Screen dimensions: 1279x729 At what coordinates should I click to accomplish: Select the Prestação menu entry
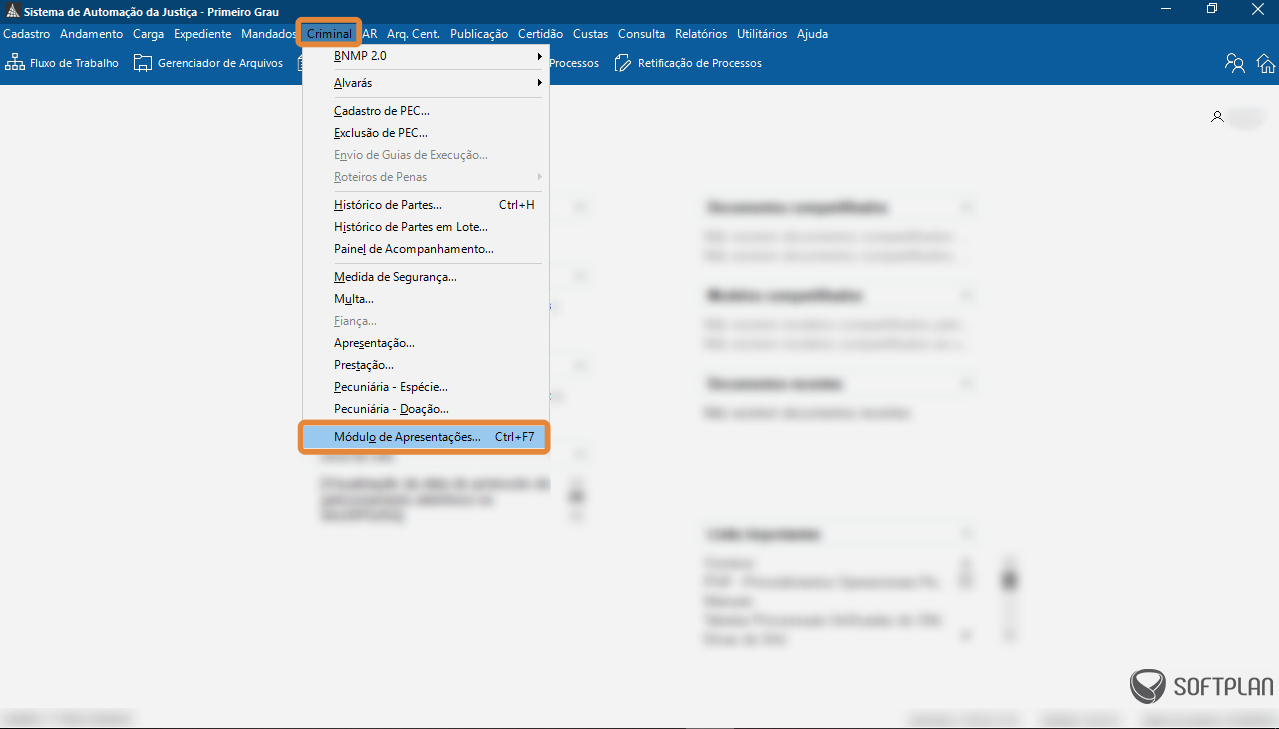(425, 365)
